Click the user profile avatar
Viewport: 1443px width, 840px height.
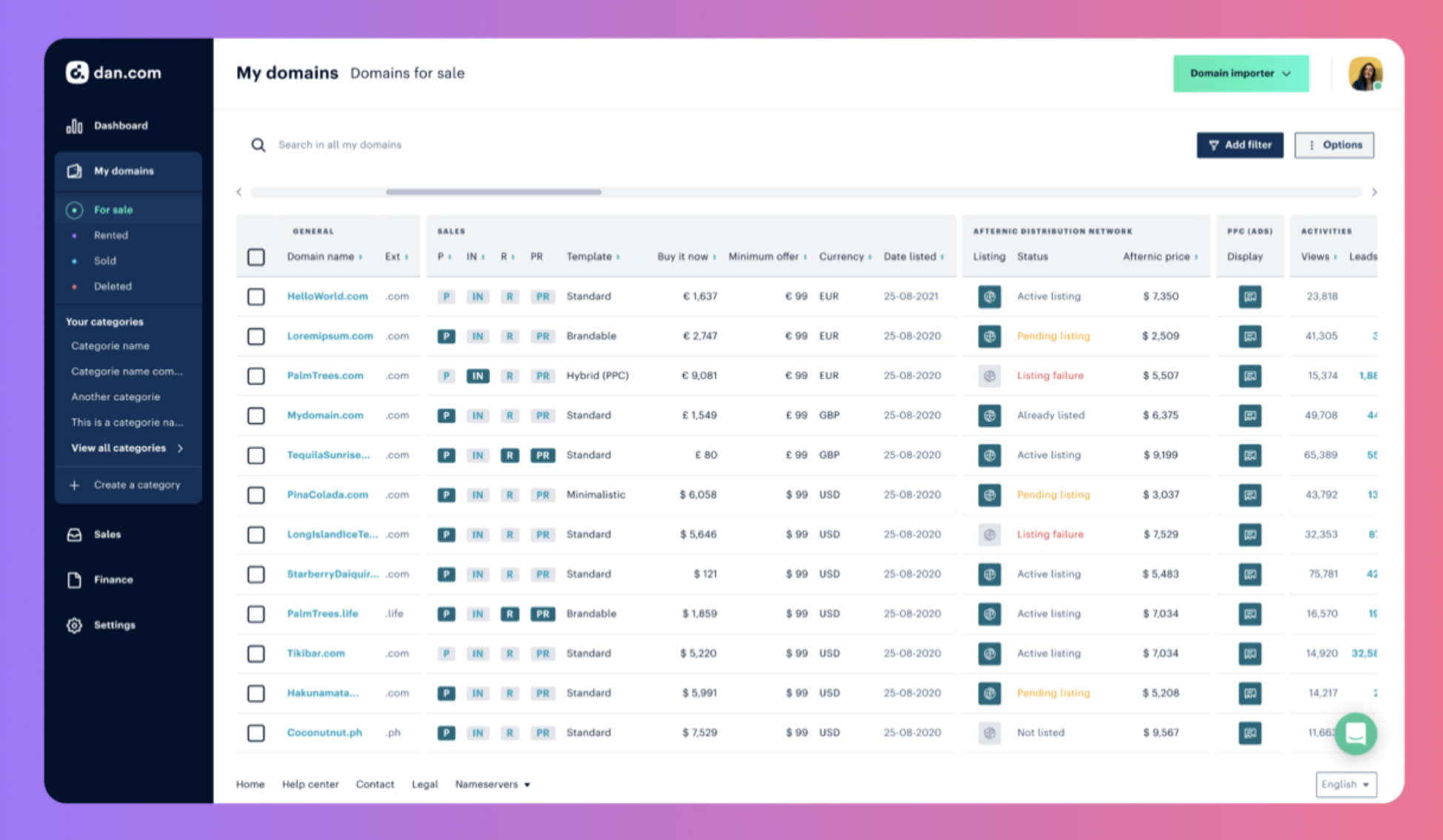(x=1364, y=74)
